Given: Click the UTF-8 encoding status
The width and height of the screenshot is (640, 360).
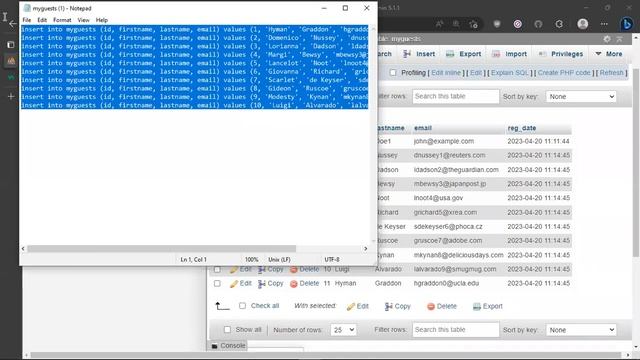Looking at the screenshot, I should point(332,260).
